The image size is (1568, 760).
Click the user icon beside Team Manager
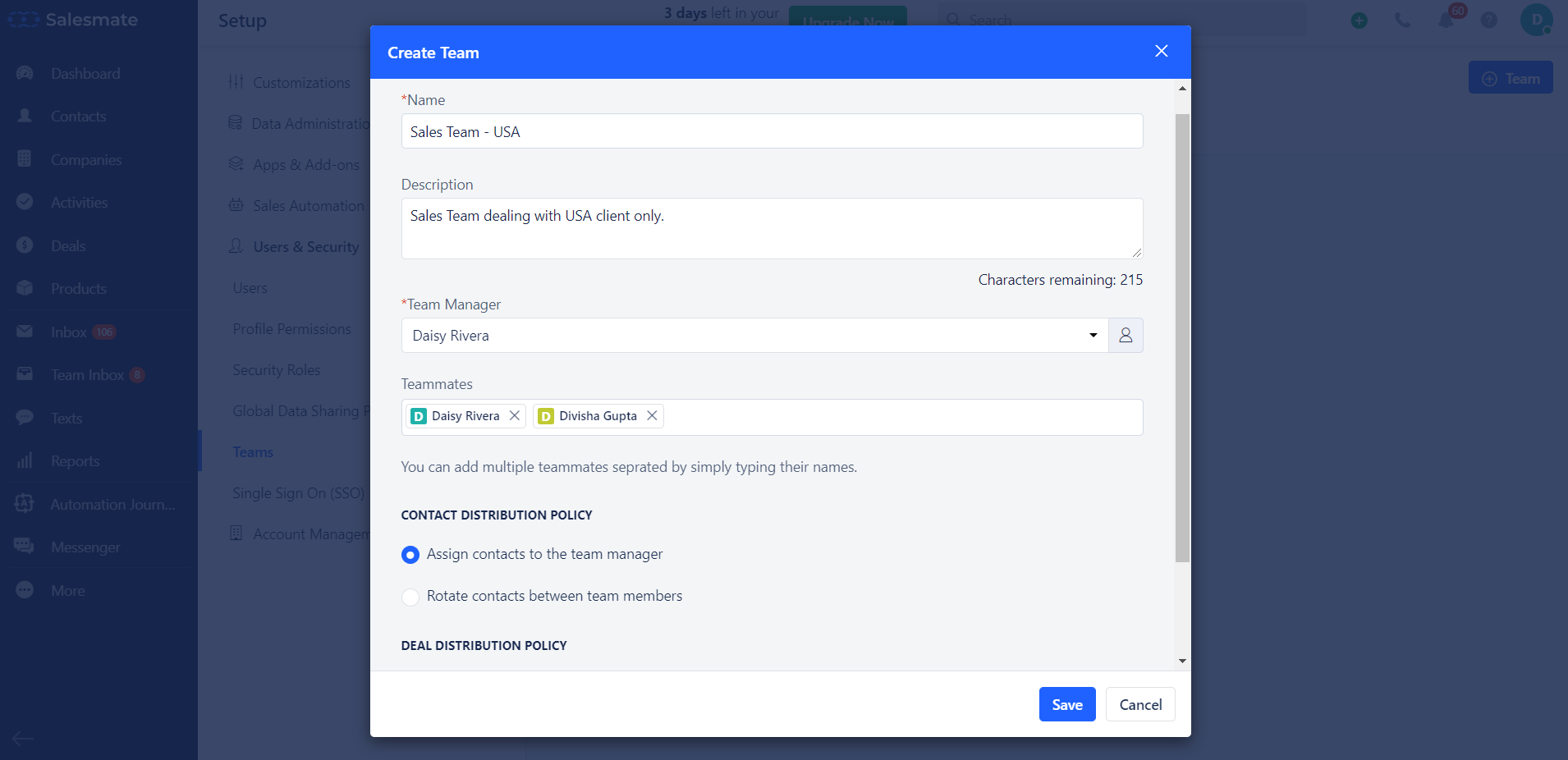(1126, 335)
